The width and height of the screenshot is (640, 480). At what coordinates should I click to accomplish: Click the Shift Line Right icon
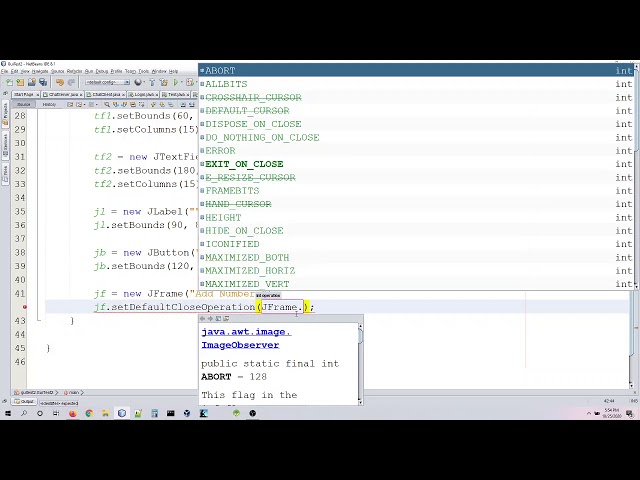click(191, 105)
